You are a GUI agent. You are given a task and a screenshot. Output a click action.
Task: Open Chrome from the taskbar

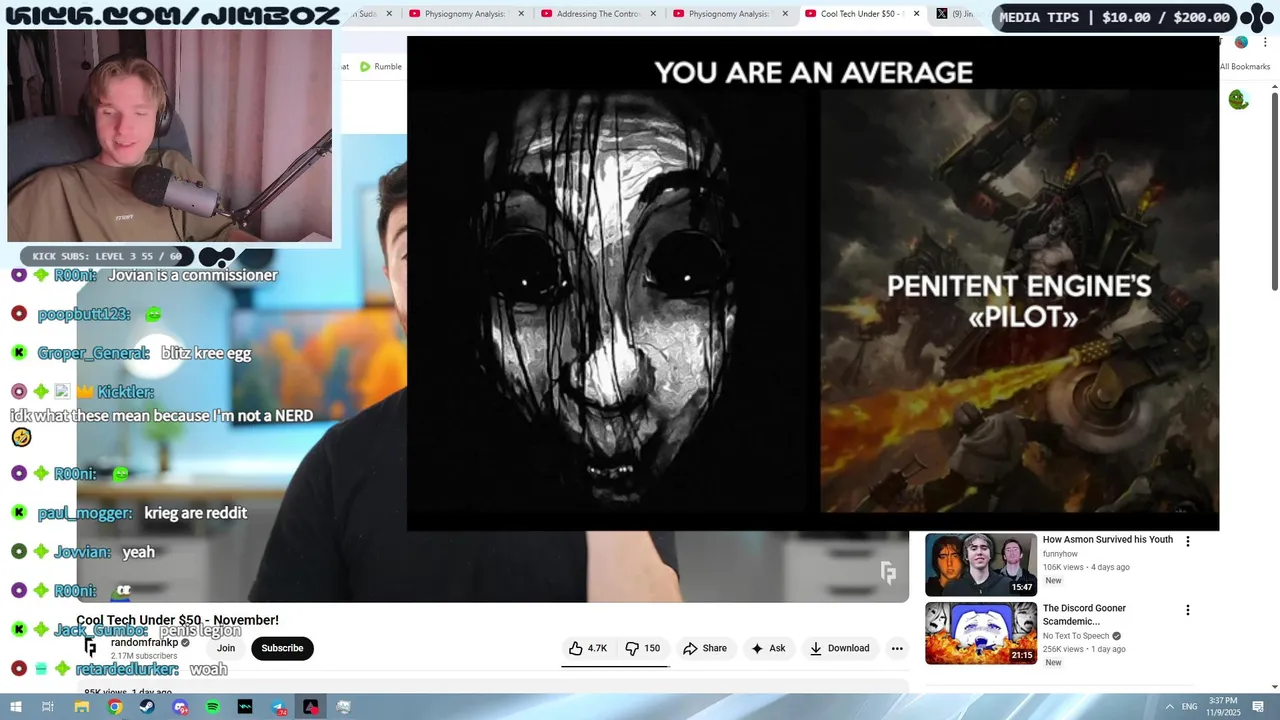(115, 707)
